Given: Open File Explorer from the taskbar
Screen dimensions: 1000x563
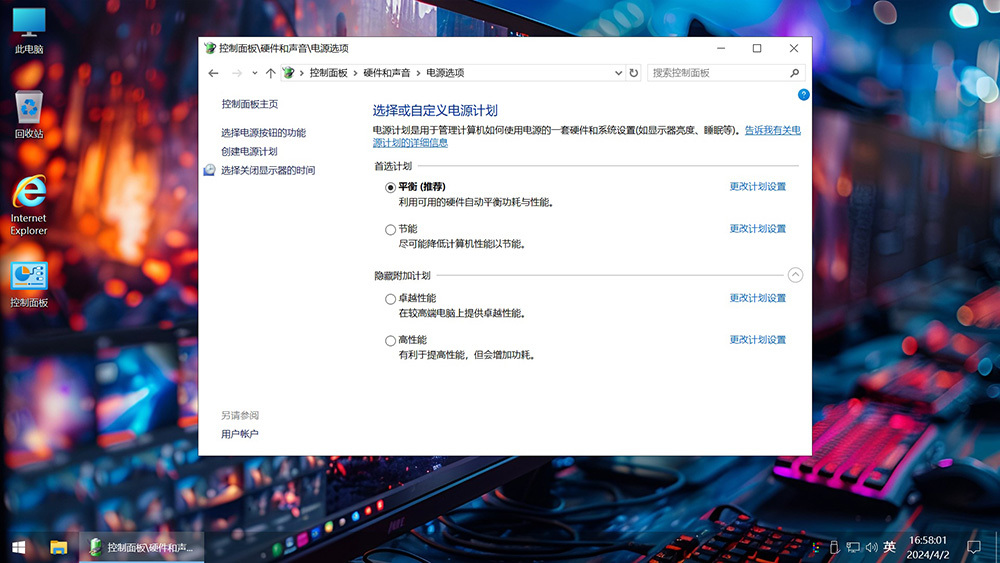Looking at the screenshot, I should click(x=59, y=547).
